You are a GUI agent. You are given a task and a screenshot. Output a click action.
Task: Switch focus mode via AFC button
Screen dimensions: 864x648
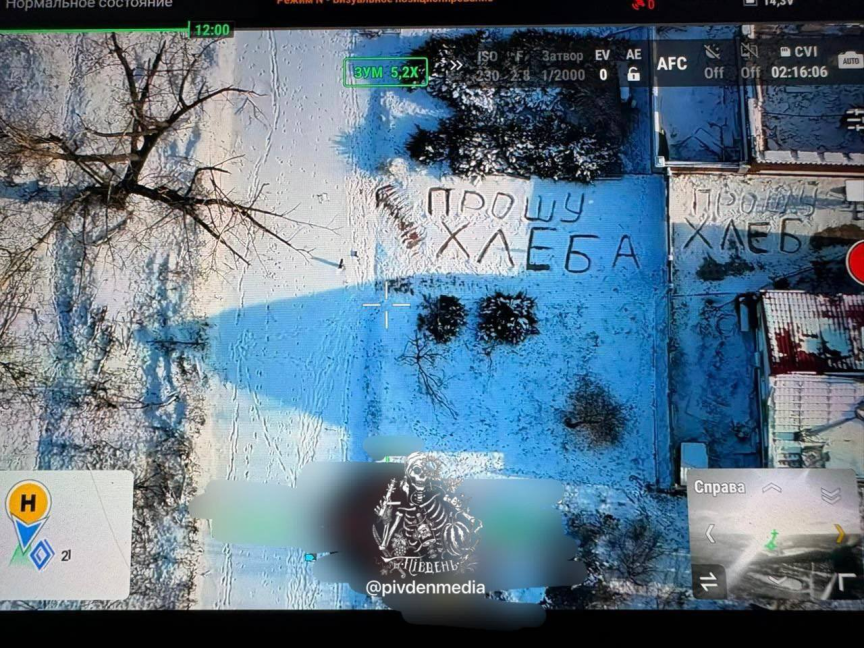coord(671,64)
